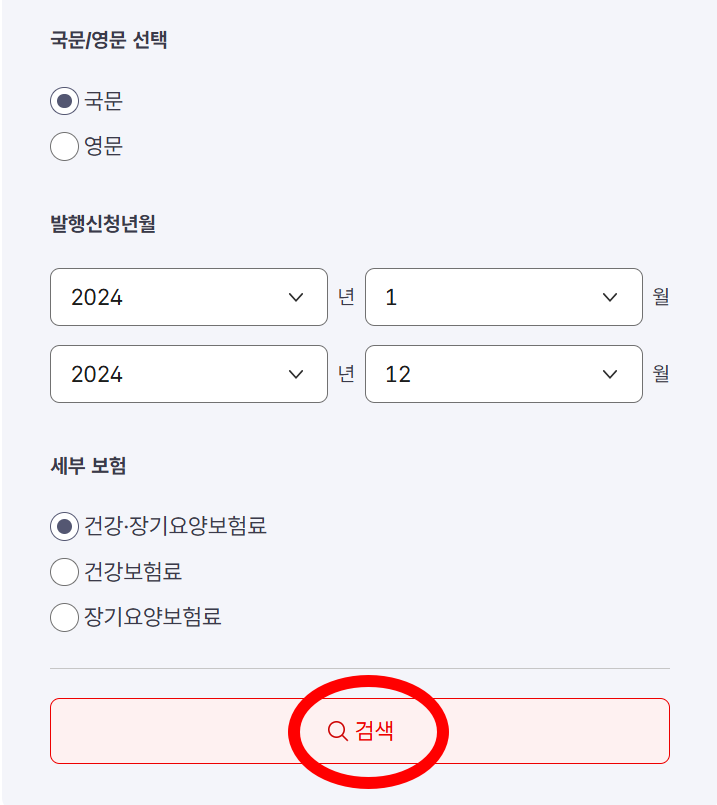Click the 년 label beside the first dropdown
The width and height of the screenshot is (717, 805).
point(345,297)
